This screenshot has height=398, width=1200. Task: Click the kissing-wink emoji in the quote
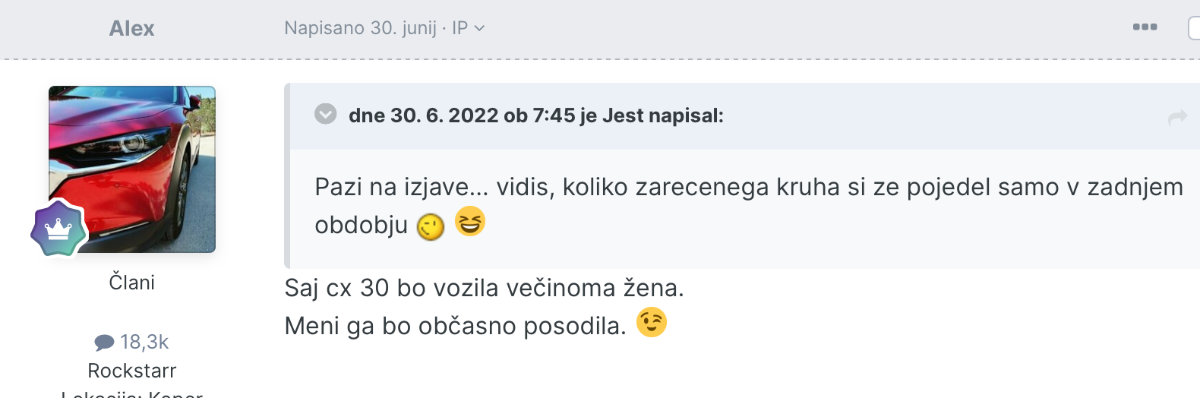pyautogui.click(x=431, y=229)
